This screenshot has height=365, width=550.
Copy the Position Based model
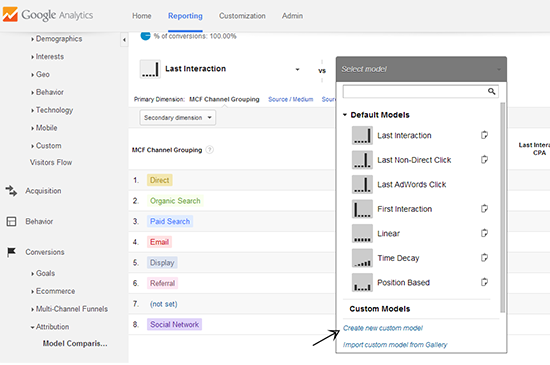pyautogui.click(x=484, y=282)
